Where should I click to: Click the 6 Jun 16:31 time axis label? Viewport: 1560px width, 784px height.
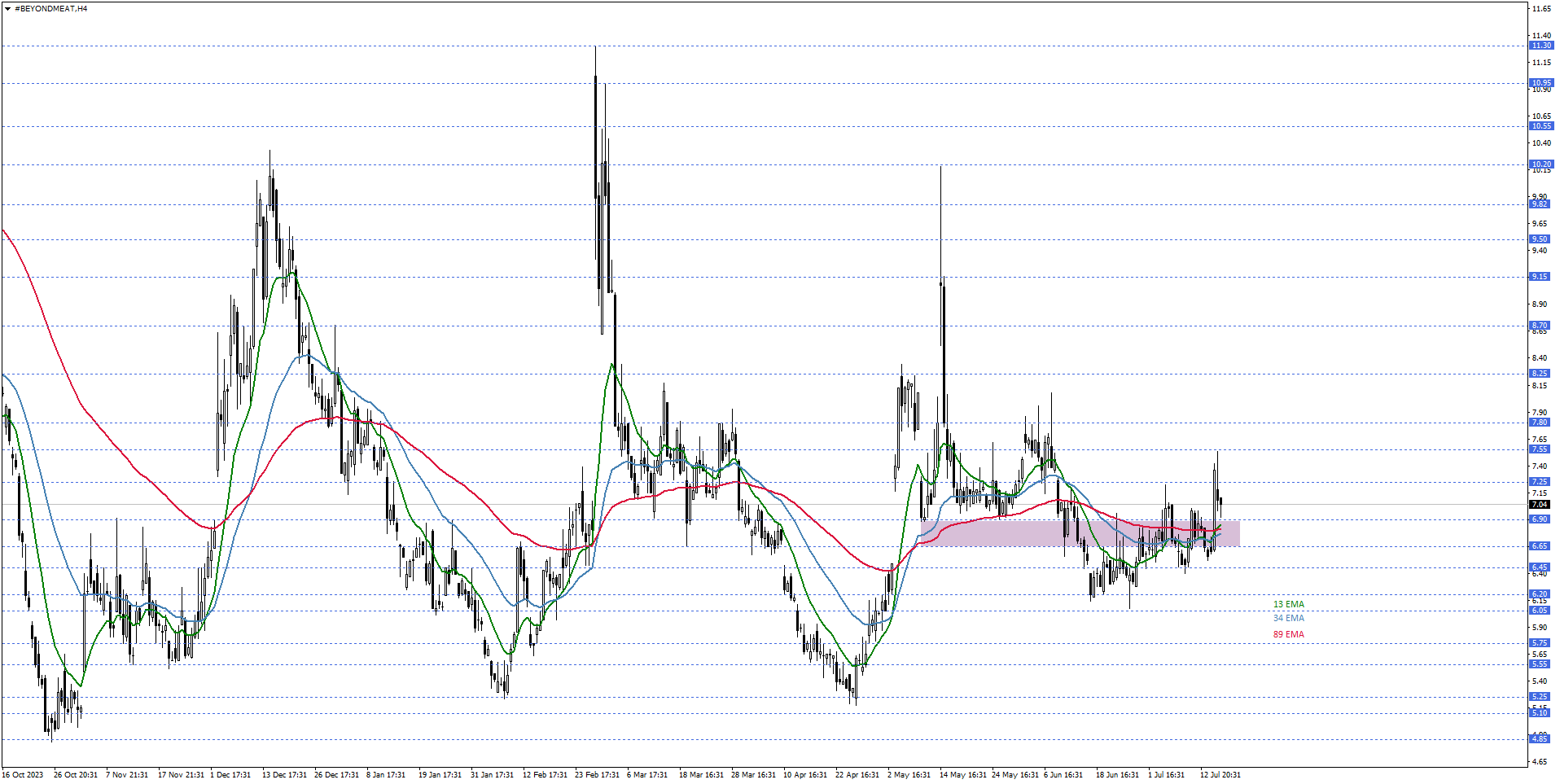tap(1063, 775)
